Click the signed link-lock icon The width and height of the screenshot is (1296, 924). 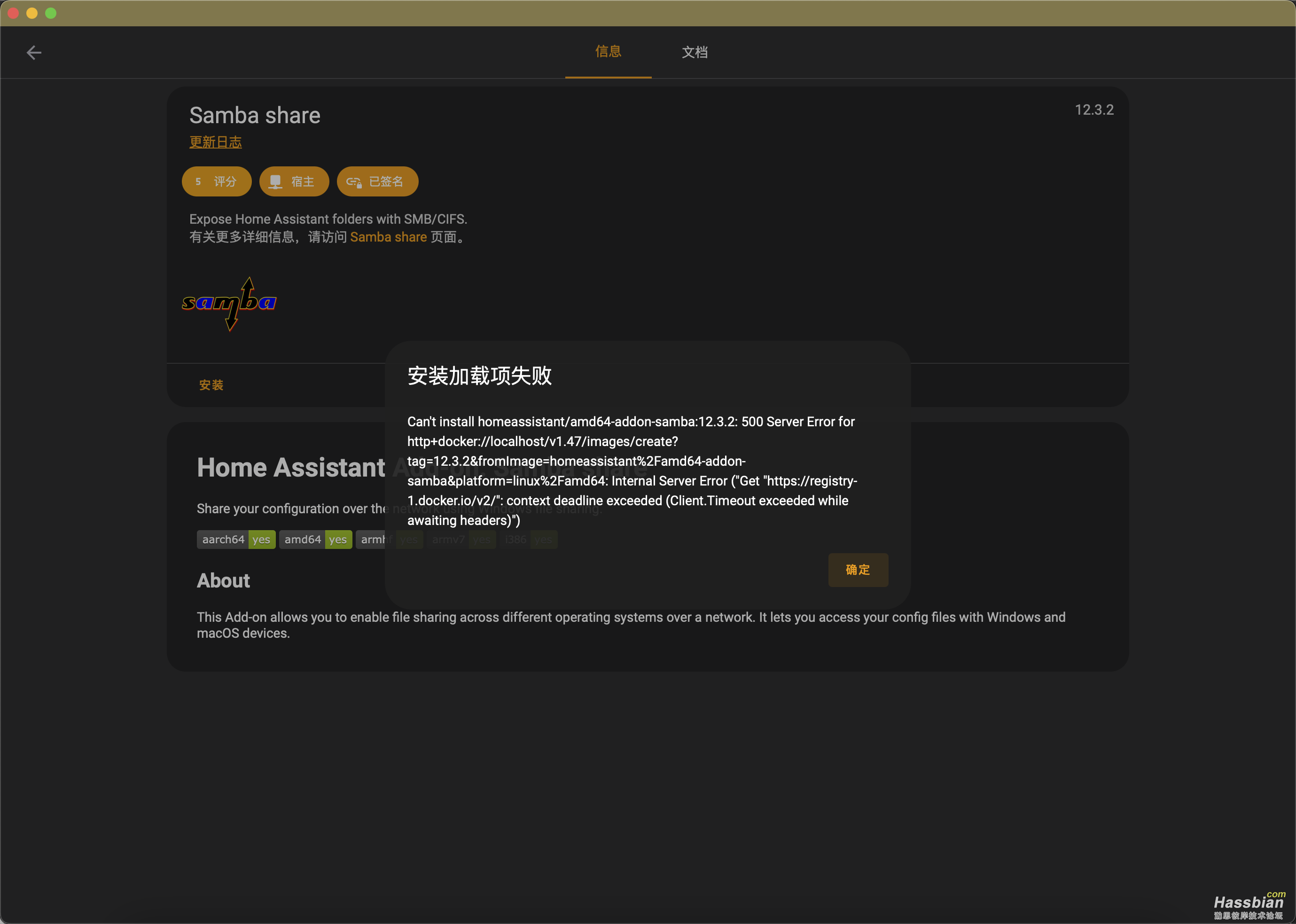point(354,182)
